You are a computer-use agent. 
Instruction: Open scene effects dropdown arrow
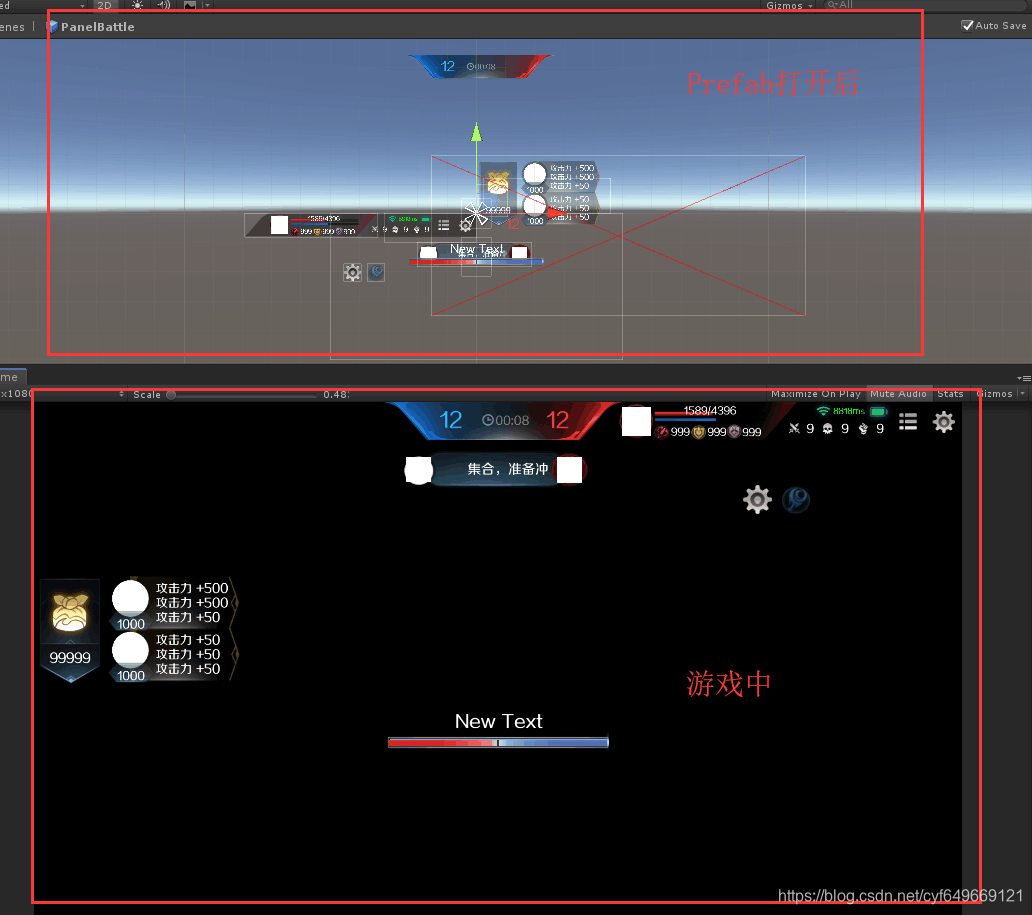[207, 5]
